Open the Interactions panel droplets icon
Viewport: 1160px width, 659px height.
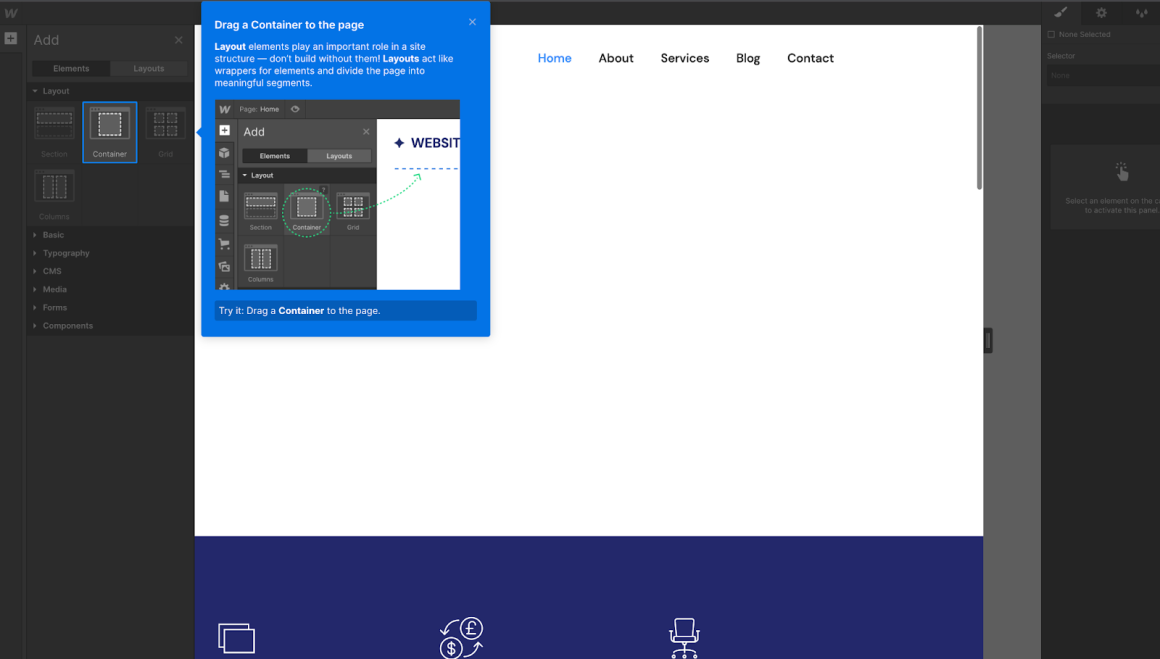pos(1143,14)
